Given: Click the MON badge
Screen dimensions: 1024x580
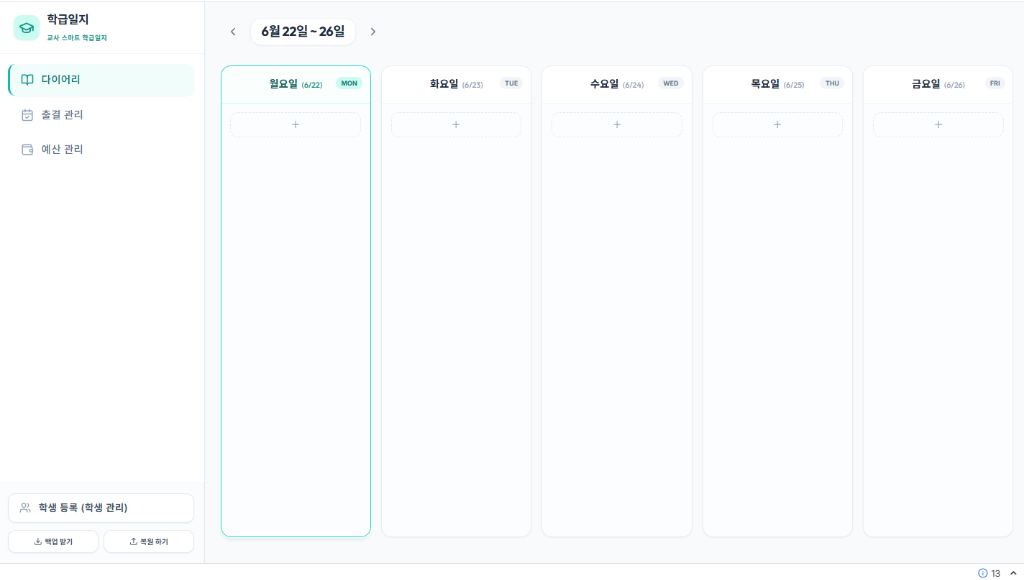Looking at the screenshot, I should [x=349, y=83].
